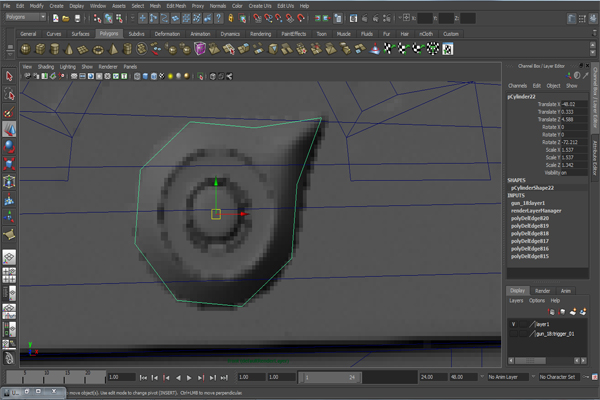Open the panel Shading menu
This screenshot has width=600, height=400.
46,67
